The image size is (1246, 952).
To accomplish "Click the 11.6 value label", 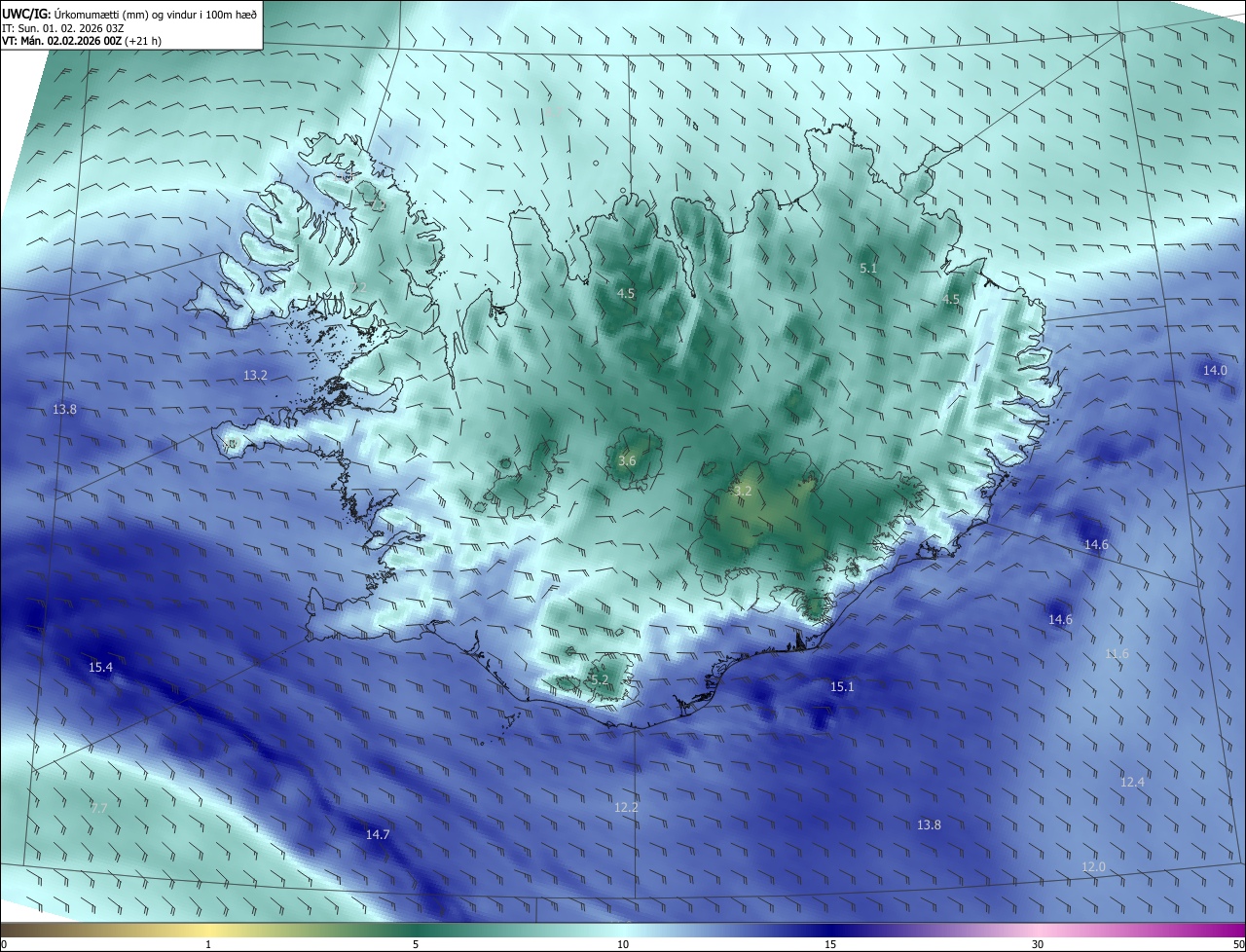I will click(1118, 653).
